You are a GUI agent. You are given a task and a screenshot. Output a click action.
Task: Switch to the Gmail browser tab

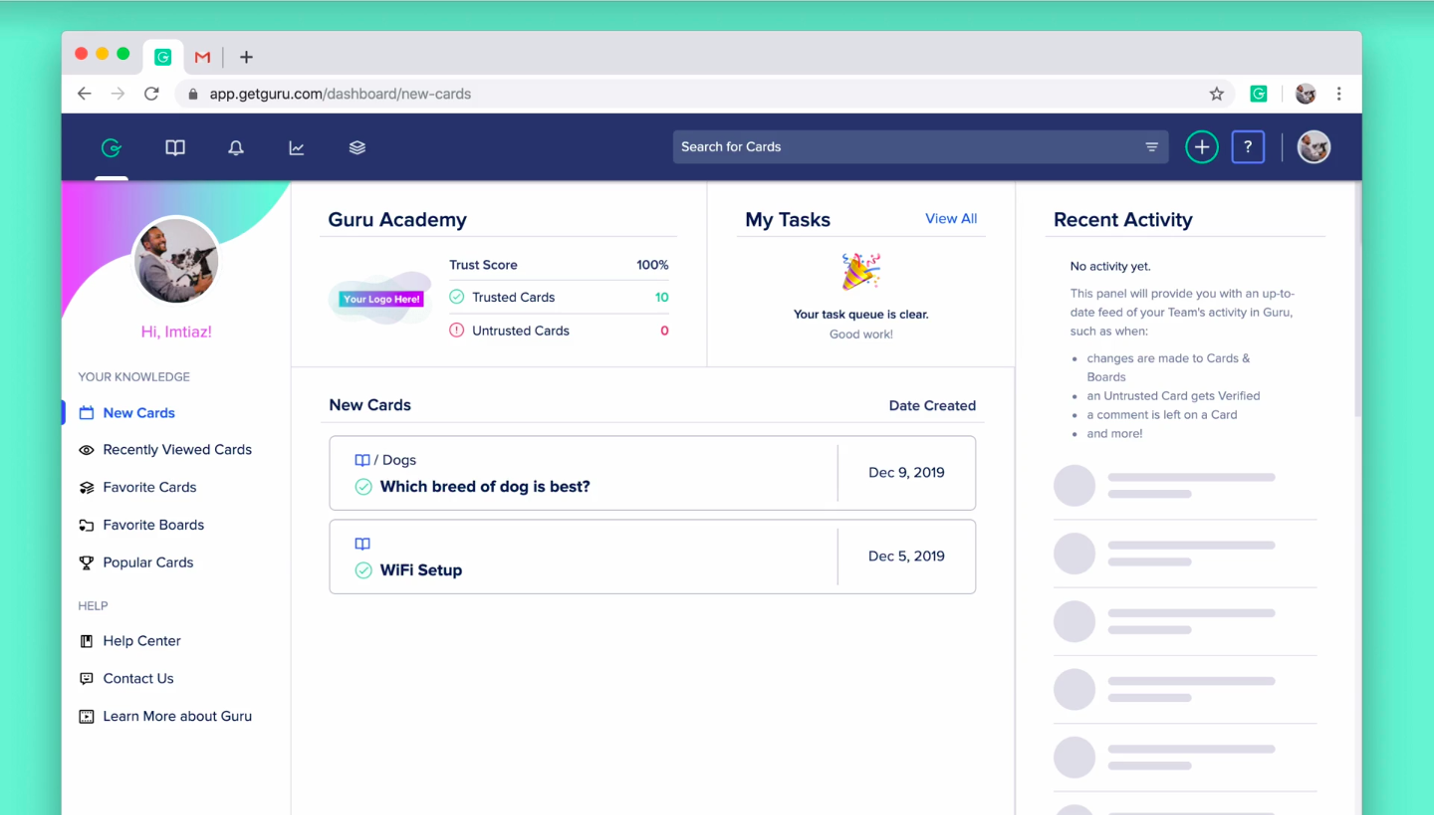click(202, 57)
